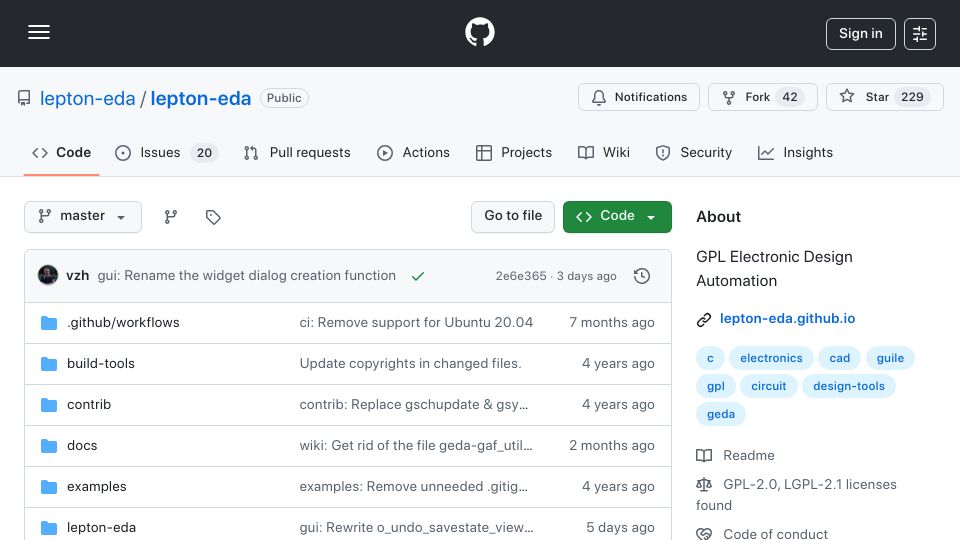This screenshot has height=540, width=960.
Task: Select the 'circuit' topic tag
Action: point(768,386)
